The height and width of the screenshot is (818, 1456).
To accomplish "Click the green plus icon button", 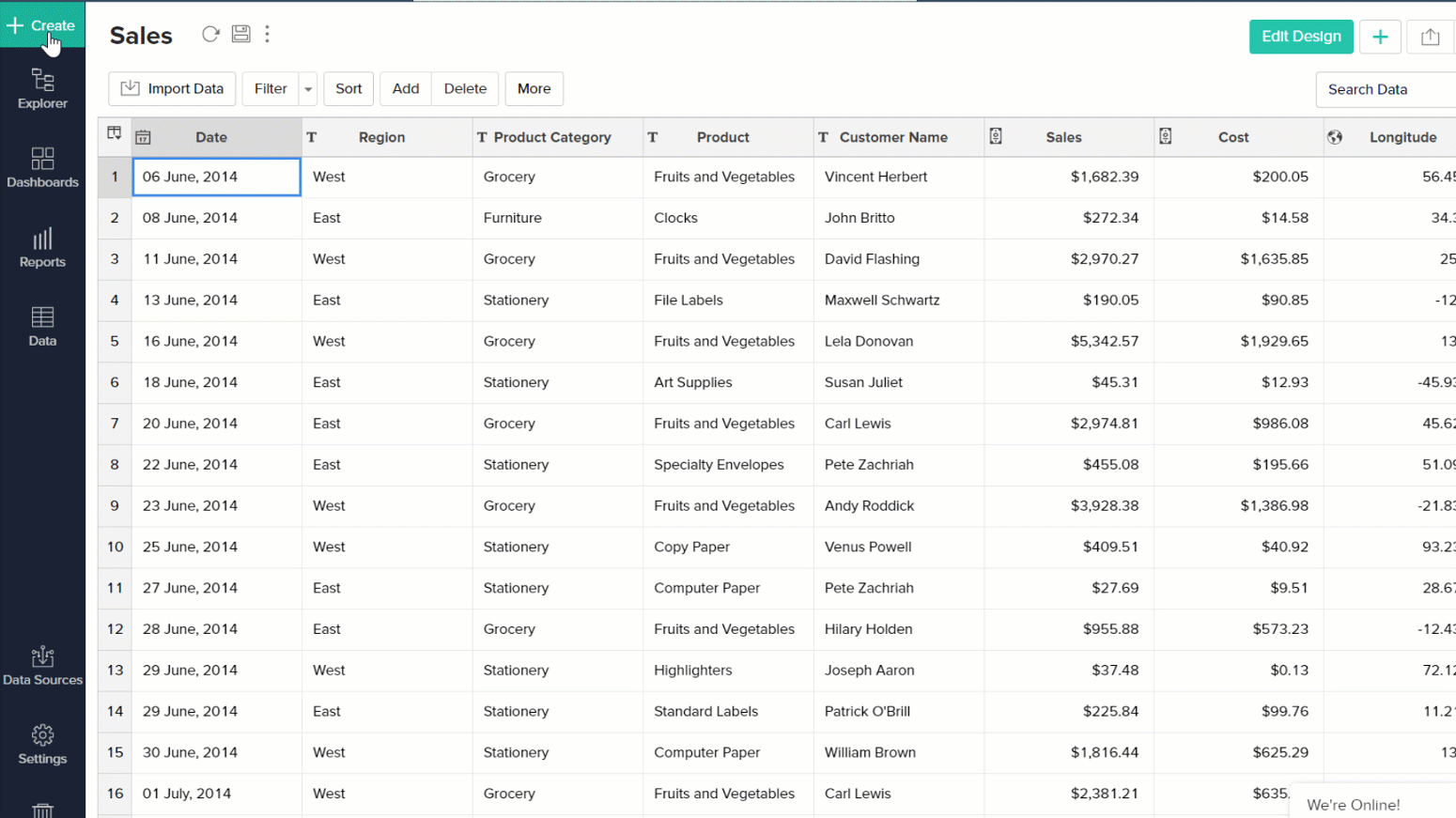I will tap(1380, 37).
